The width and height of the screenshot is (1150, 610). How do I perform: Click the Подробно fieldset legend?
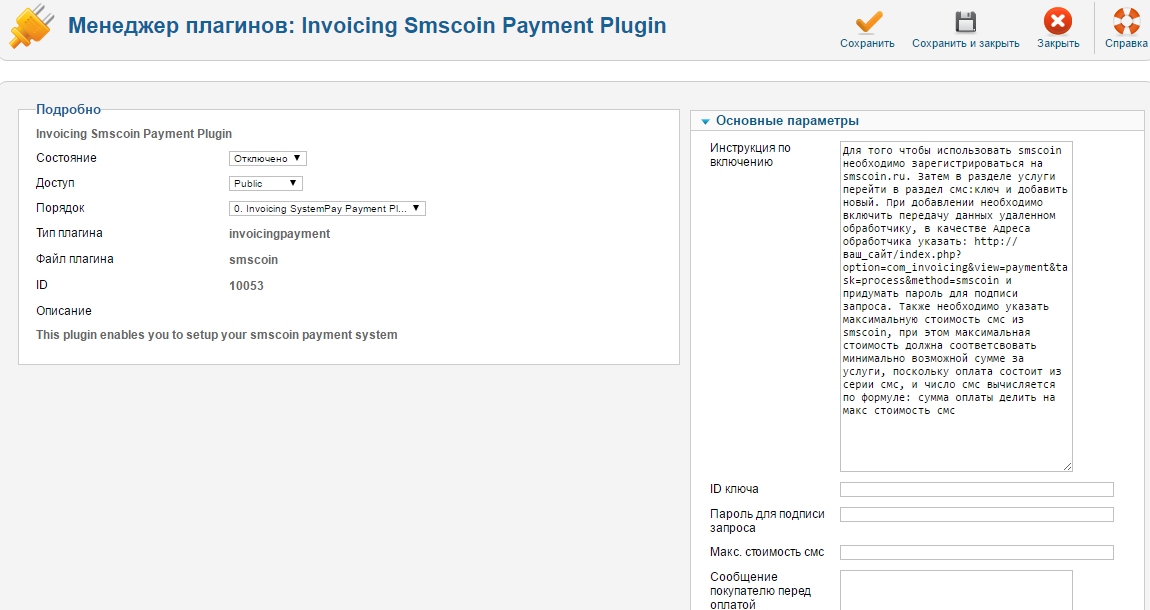point(68,109)
